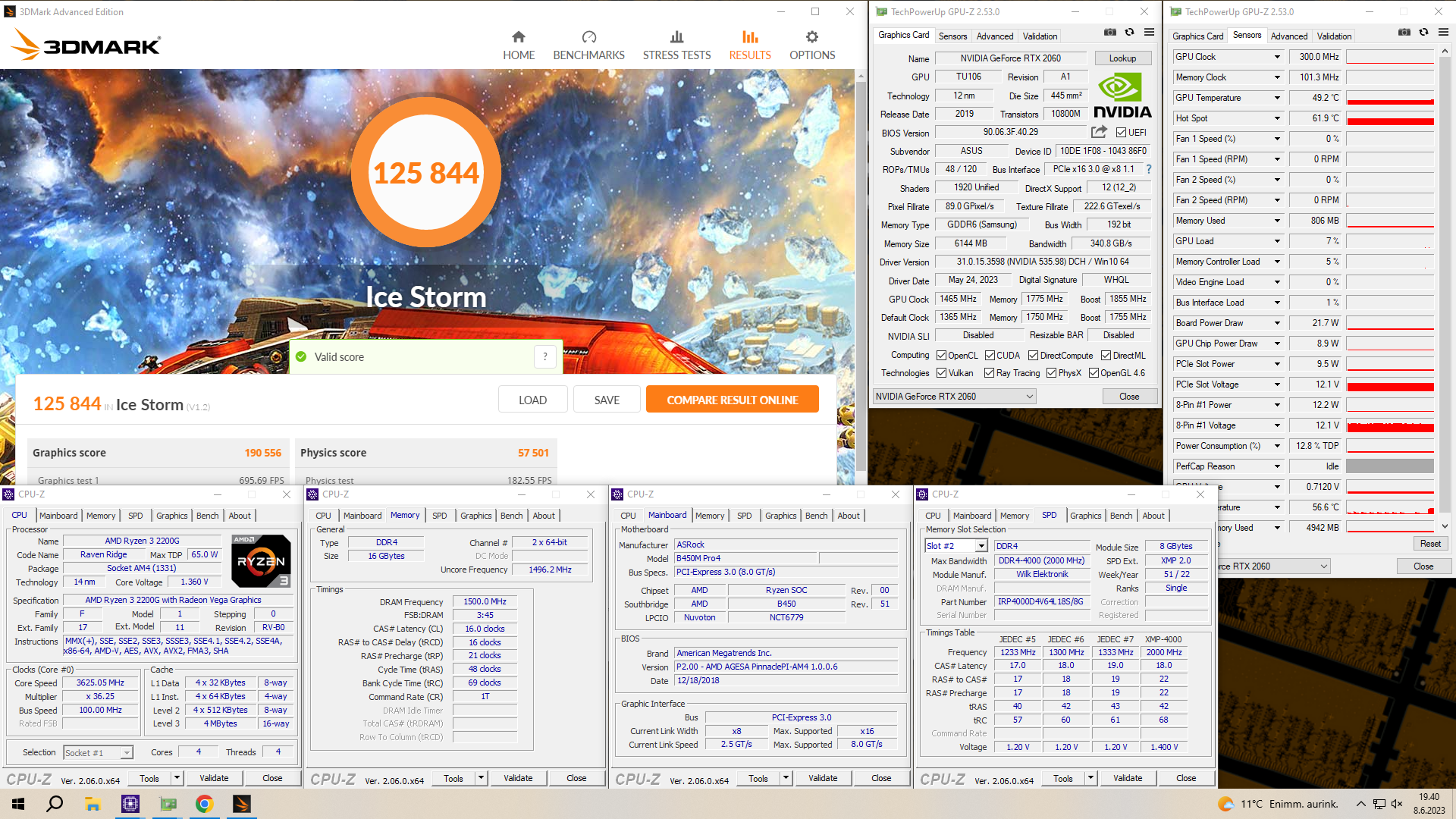
Task: Open GPU Temperature sensor dropdown arrow
Action: tap(1277, 98)
